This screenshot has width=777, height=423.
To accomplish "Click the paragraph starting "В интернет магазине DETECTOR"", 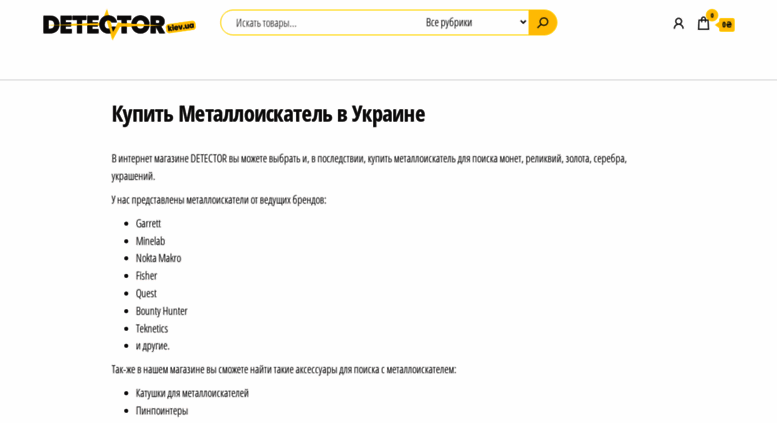I will pos(369,167).
